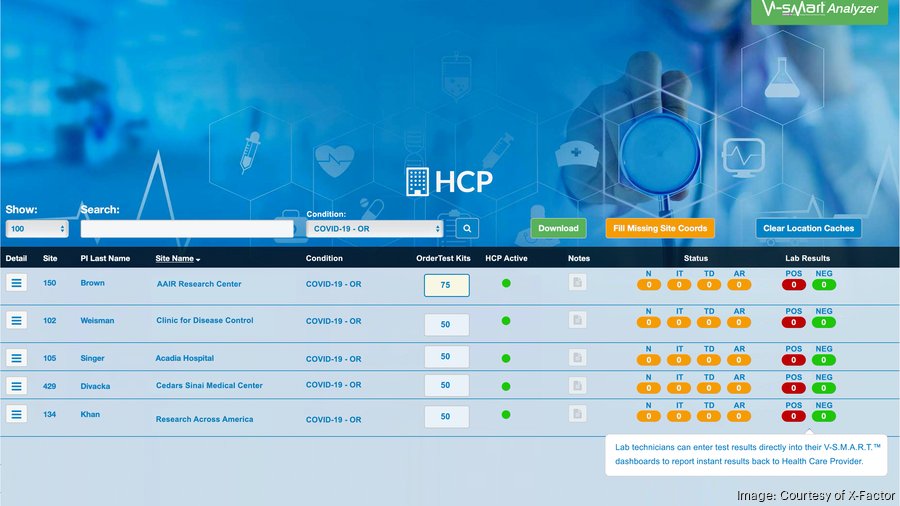Toggle HCP Active dot for Singer
900x506 pixels.
pos(506,357)
